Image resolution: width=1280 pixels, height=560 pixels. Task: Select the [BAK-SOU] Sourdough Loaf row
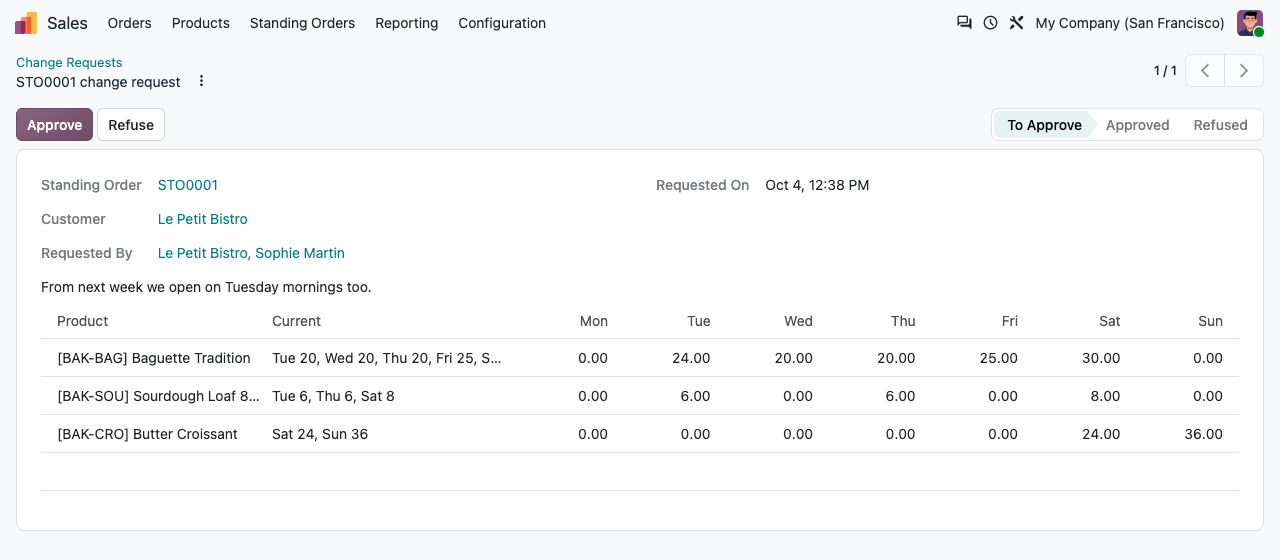[640, 396]
